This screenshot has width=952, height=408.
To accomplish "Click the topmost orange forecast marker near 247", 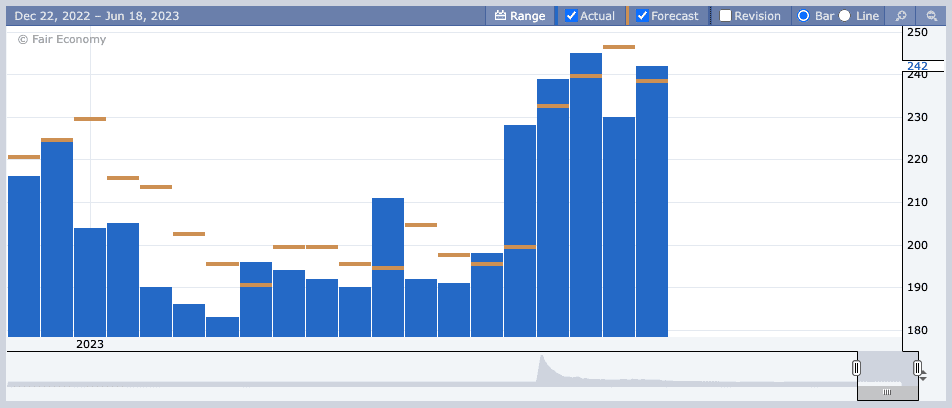I will tap(619, 47).
